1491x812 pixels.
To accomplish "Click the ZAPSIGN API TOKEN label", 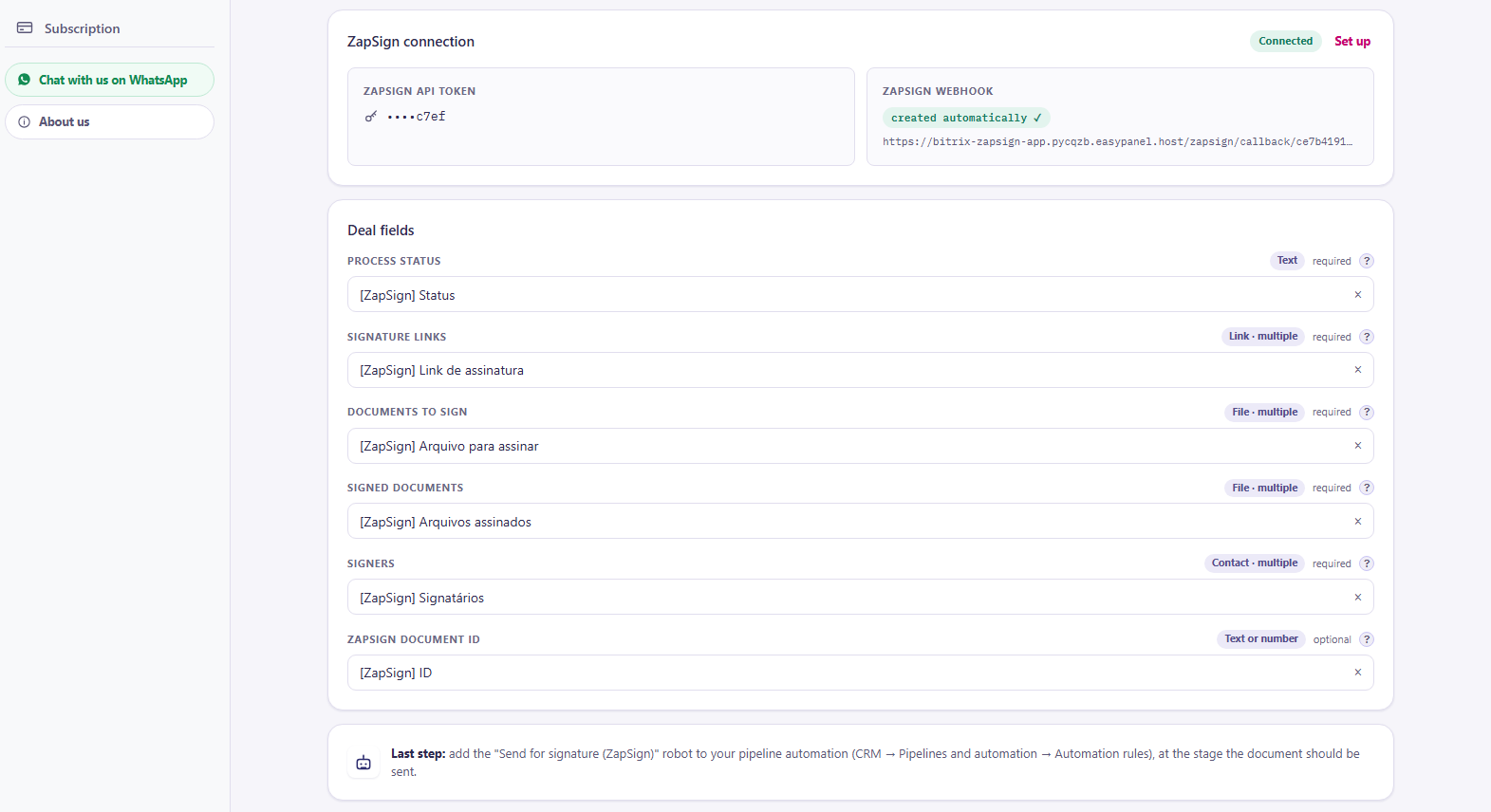I will pyautogui.click(x=419, y=91).
